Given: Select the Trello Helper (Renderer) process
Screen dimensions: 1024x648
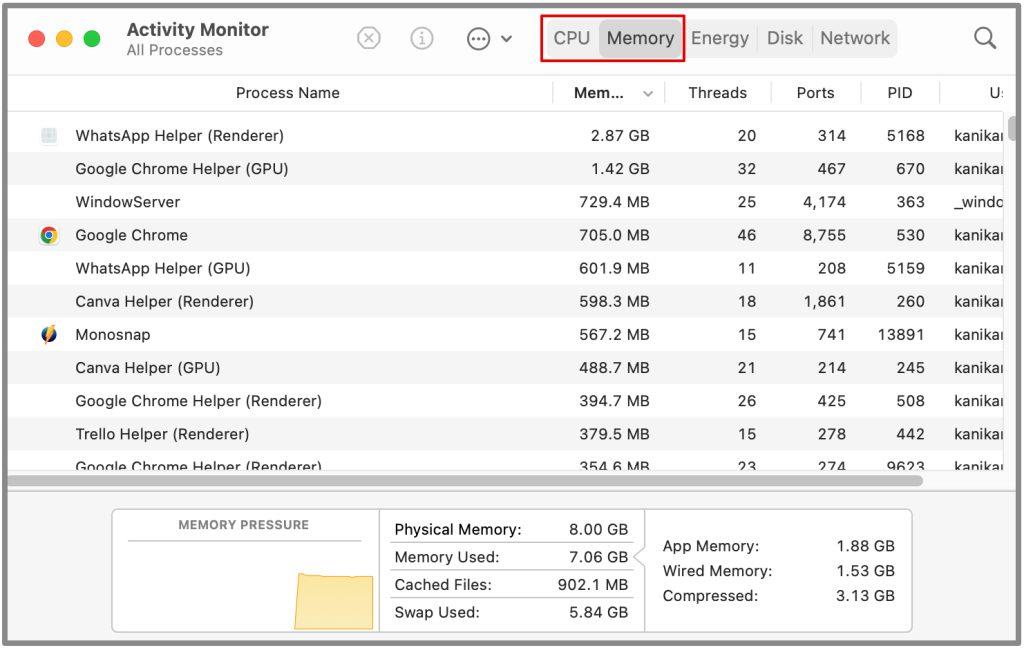Looking at the screenshot, I should coord(162,434).
